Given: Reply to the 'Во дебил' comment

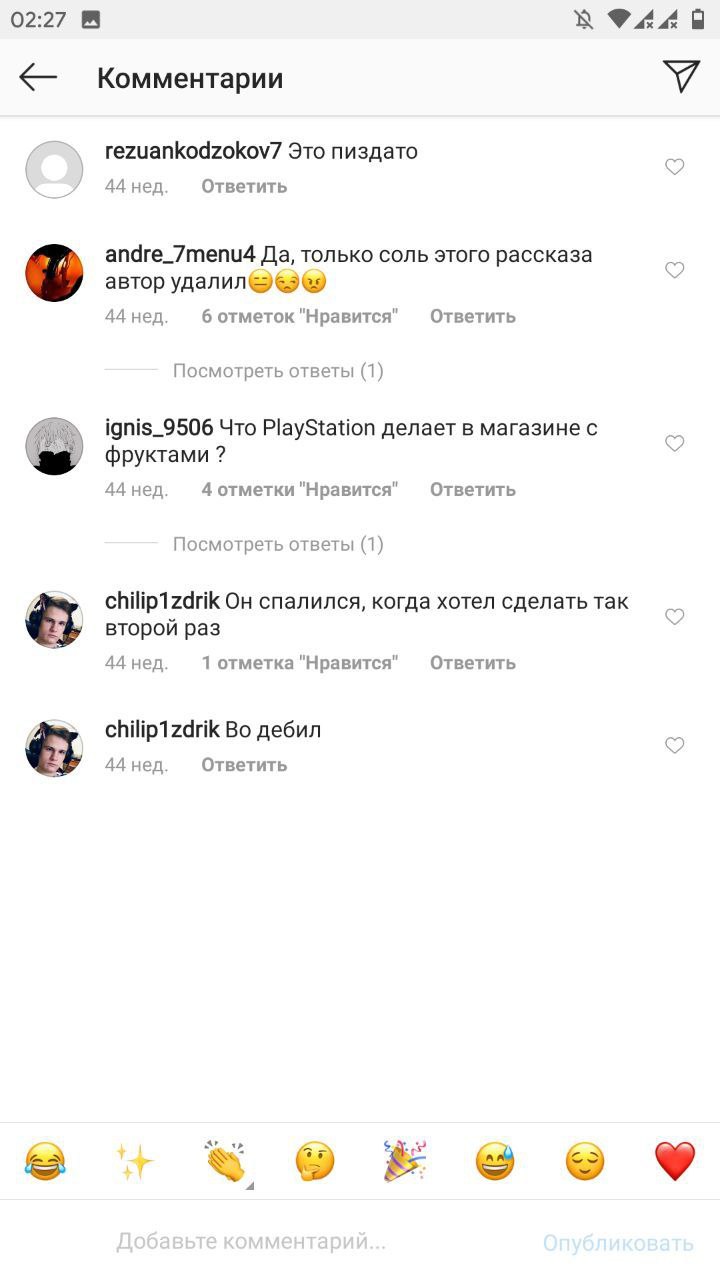Looking at the screenshot, I should pyautogui.click(x=244, y=765).
